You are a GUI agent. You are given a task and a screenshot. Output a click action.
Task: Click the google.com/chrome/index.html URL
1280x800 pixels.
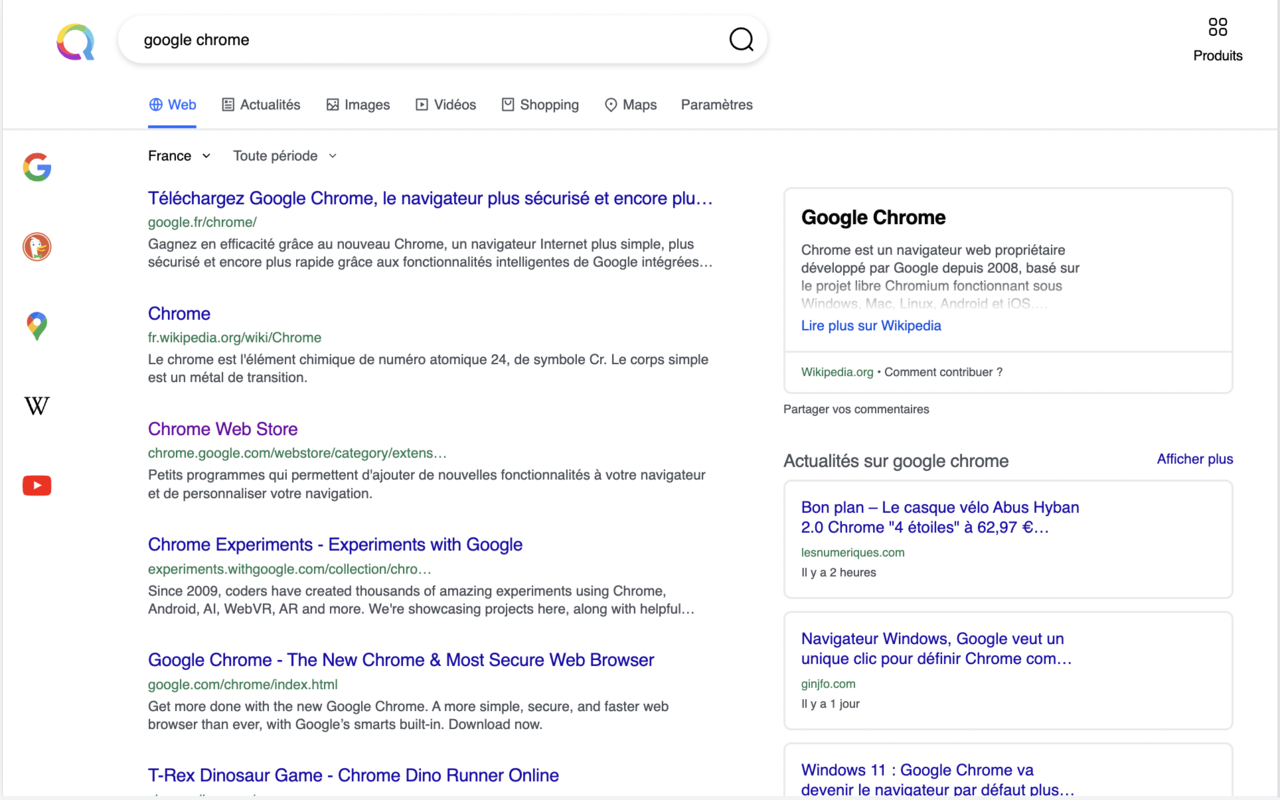coord(243,685)
